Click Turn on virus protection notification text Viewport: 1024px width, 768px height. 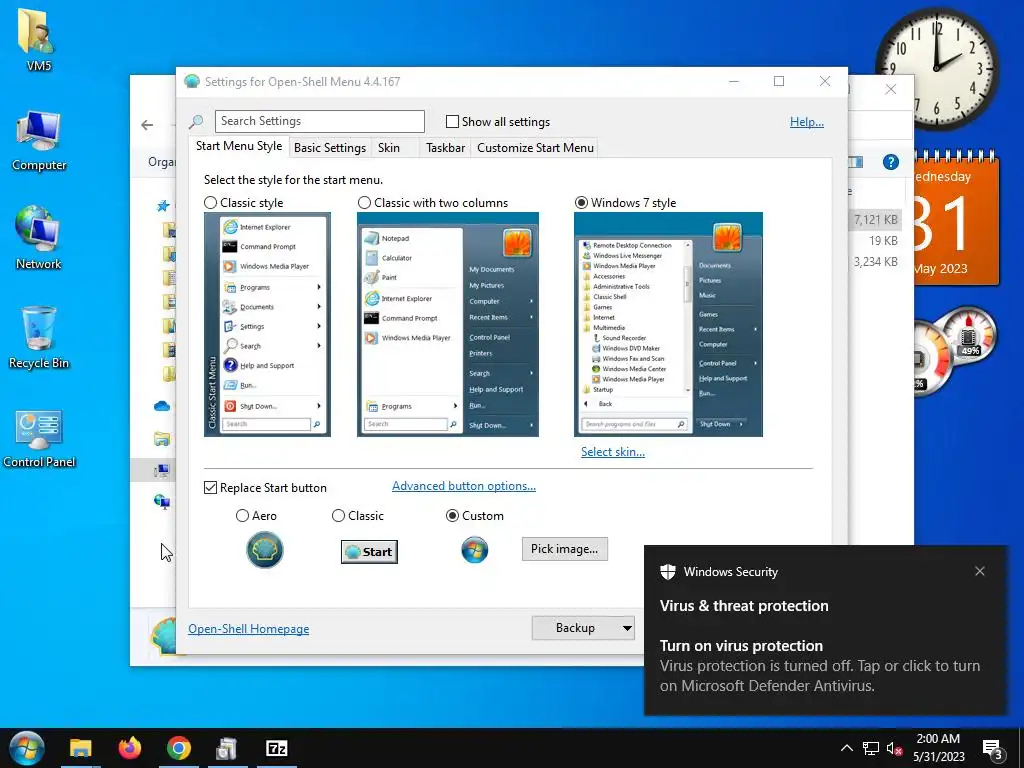point(741,646)
